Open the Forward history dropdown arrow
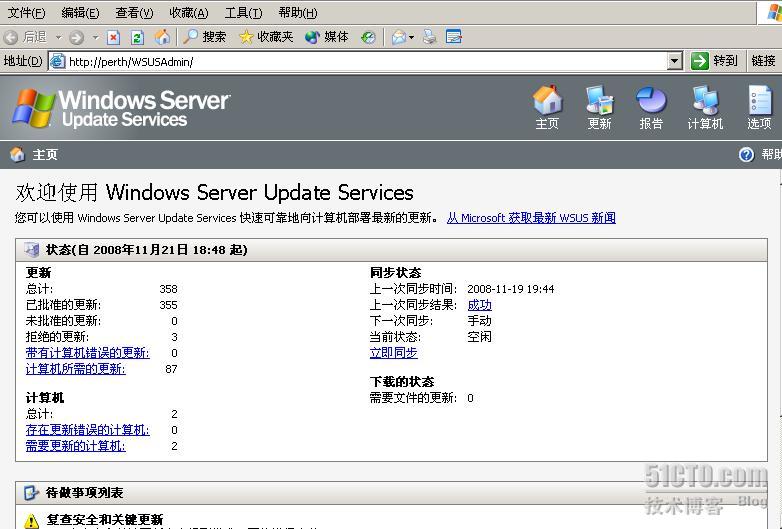The width and height of the screenshot is (782, 529). (x=95, y=37)
